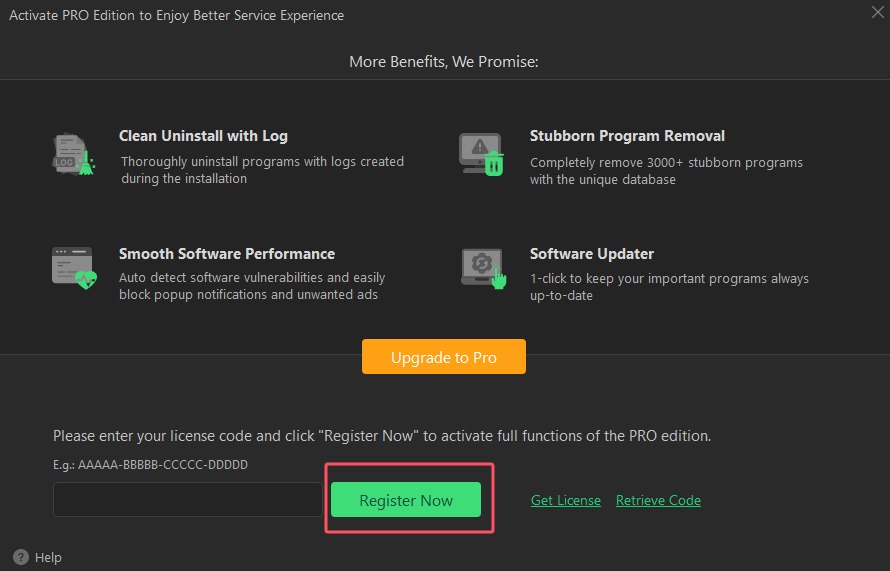Open the Retrieve Code link
The height and width of the screenshot is (571, 890).
click(x=658, y=500)
